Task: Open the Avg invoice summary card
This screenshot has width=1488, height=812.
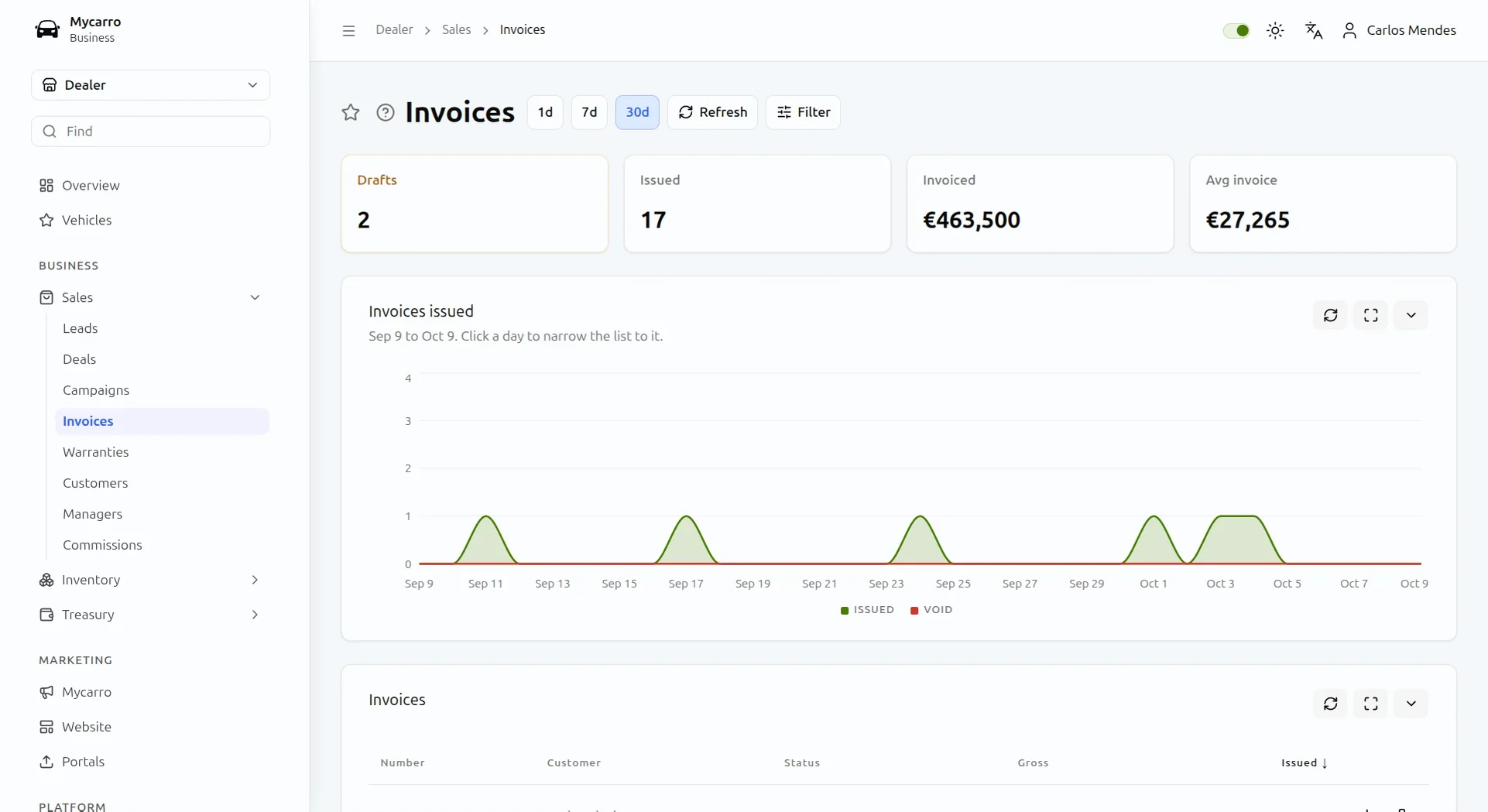Action: pyautogui.click(x=1323, y=204)
